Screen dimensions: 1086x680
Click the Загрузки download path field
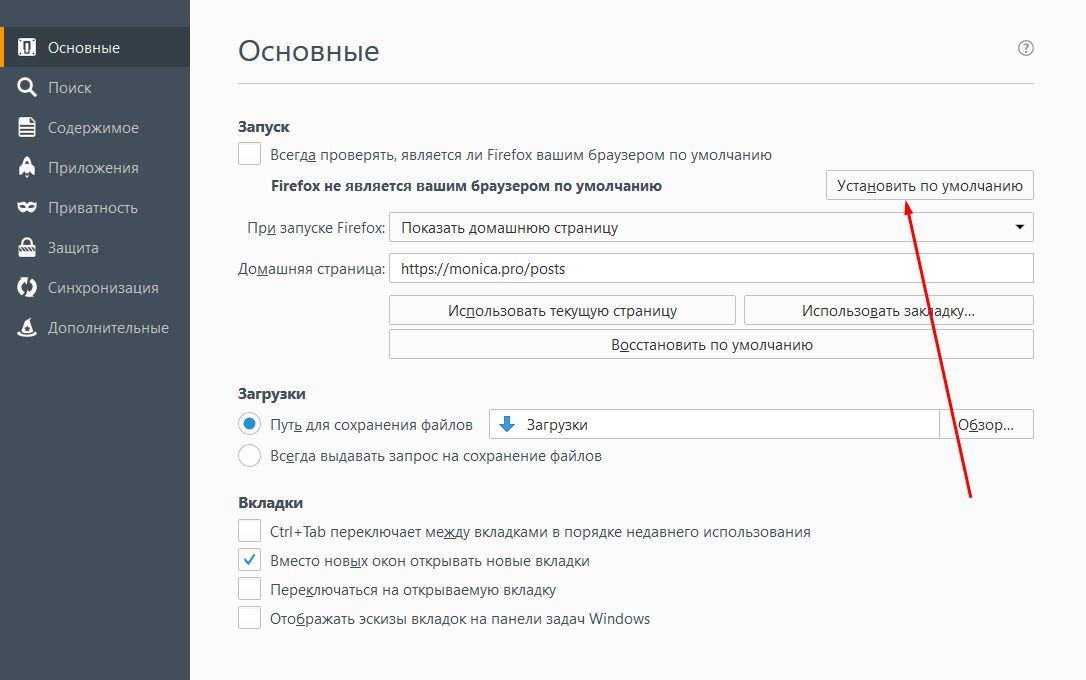click(x=714, y=424)
